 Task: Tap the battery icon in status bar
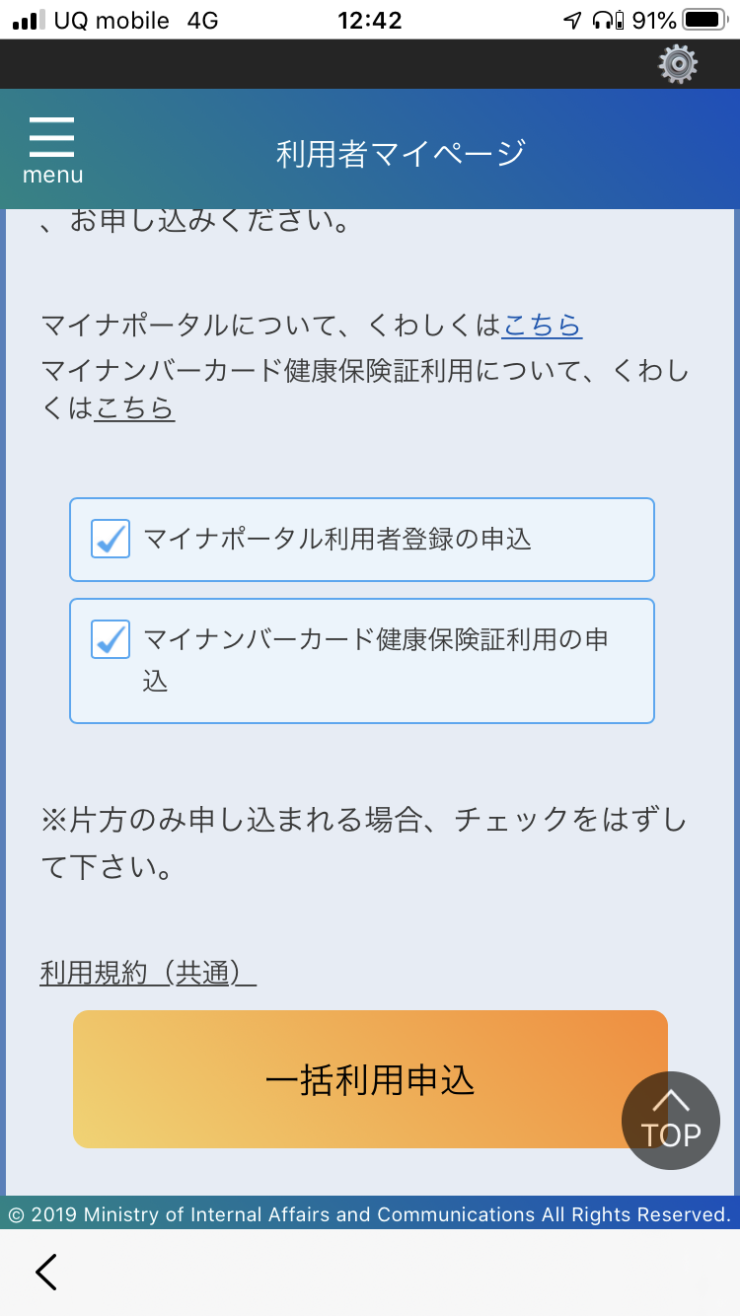[x=705, y=20]
